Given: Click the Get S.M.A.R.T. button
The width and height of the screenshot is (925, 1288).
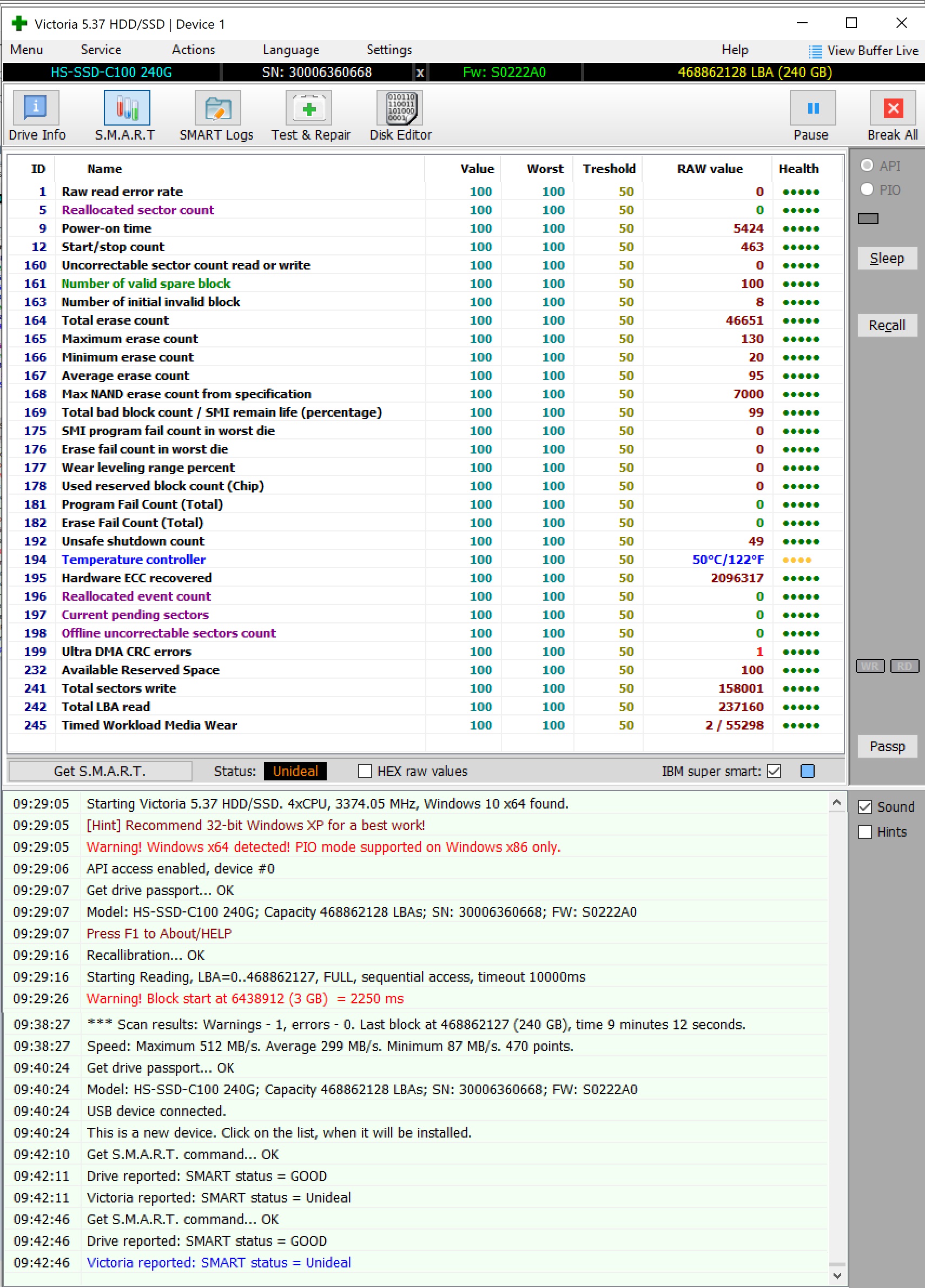Looking at the screenshot, I should point(101,771).
